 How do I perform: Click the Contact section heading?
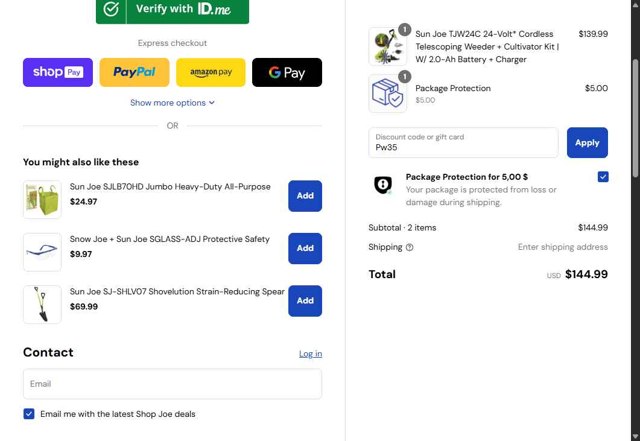point(48,352)
